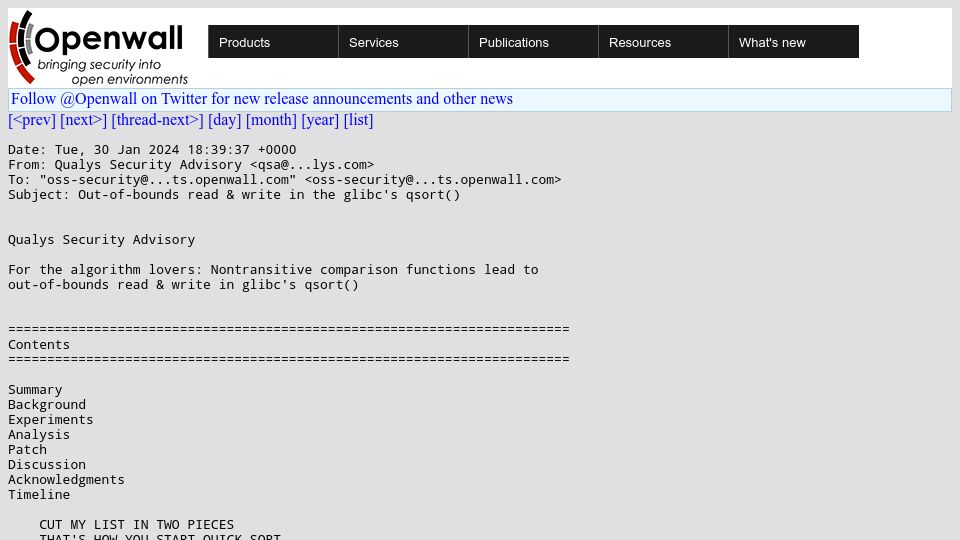Click the line 'out-of-bounds read & write in glibc's qsort()'

coord(183,285)
